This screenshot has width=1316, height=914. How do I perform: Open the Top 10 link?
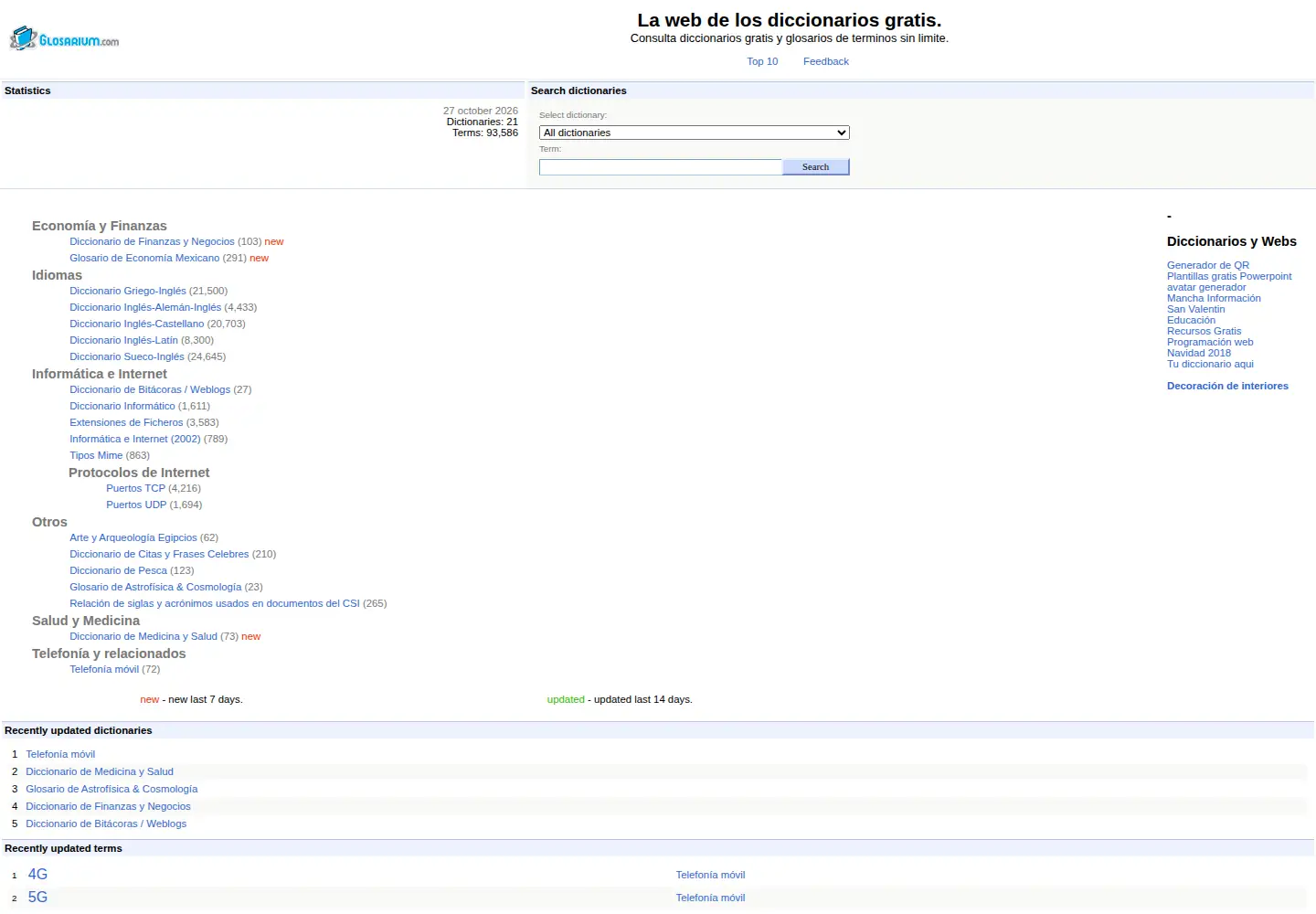click(x=762, y=61)
